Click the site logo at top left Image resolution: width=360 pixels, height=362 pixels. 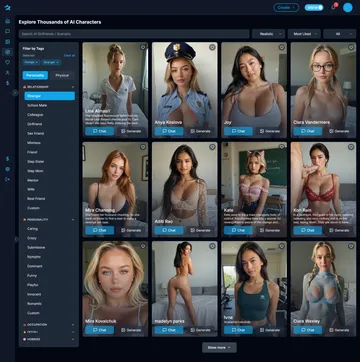(x=7, y=7)
